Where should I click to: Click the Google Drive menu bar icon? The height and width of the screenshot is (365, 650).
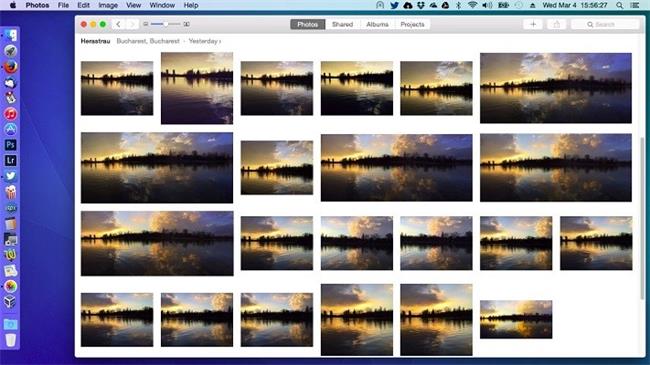pos(445,5)
